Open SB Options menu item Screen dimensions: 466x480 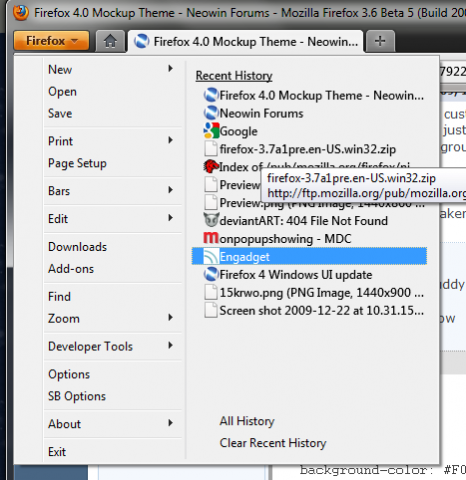click(77, 396)
